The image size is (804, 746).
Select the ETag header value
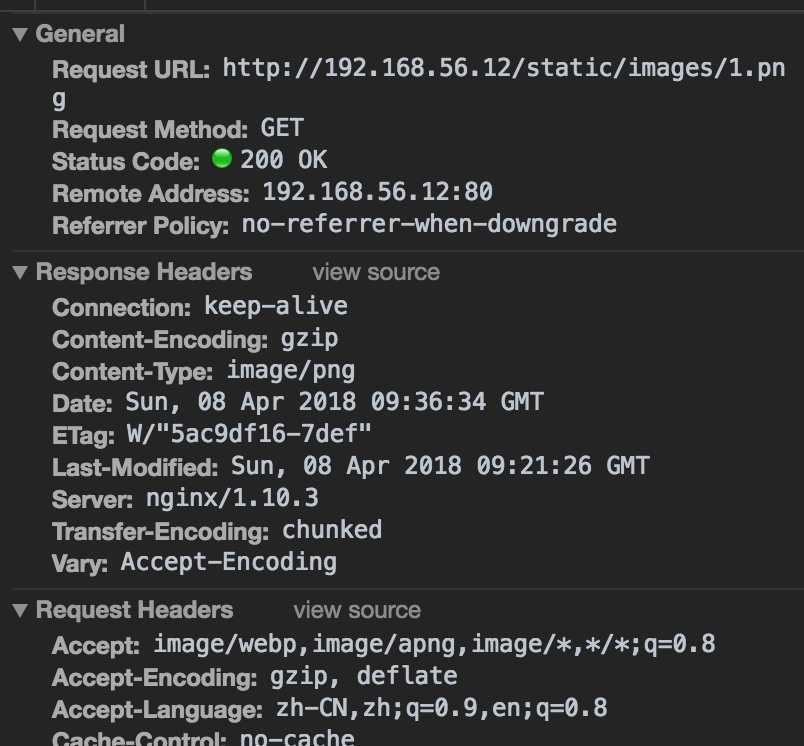click(249, 434)
